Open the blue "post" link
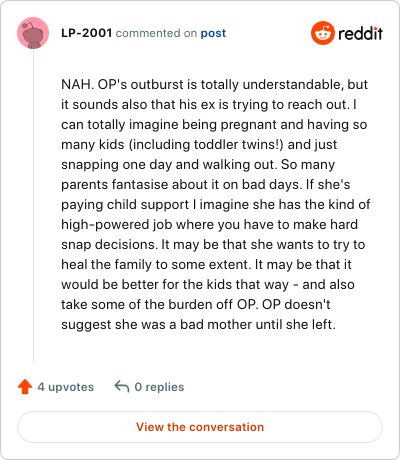The width and height of the screenshot is (400, 460). coord(213,33)
